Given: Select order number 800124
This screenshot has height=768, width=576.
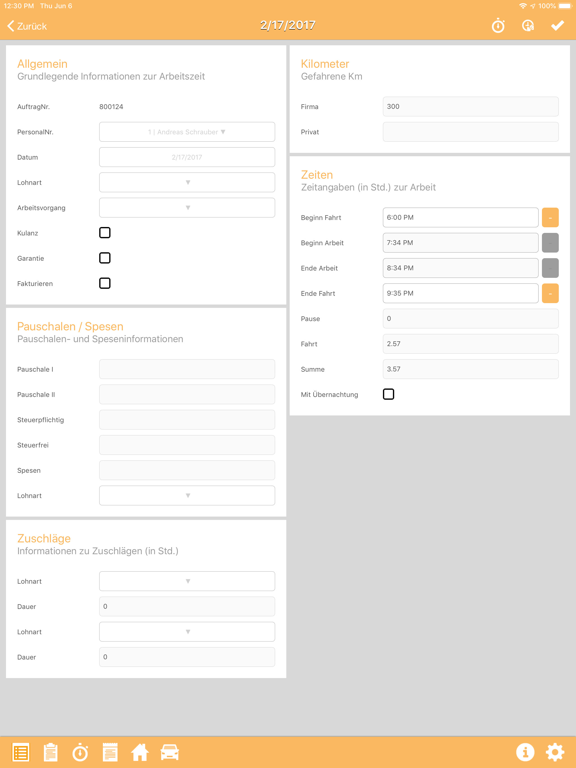Looking at the screenshot, I should coord(111,107).
